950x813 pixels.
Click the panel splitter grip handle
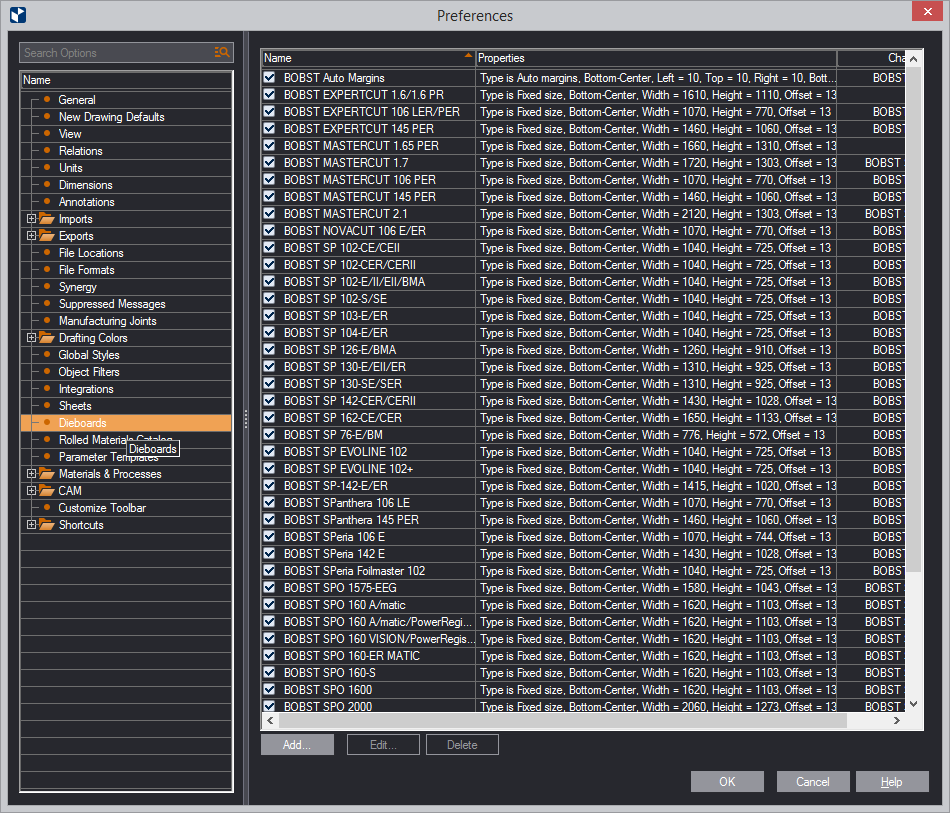pos(245,419)
